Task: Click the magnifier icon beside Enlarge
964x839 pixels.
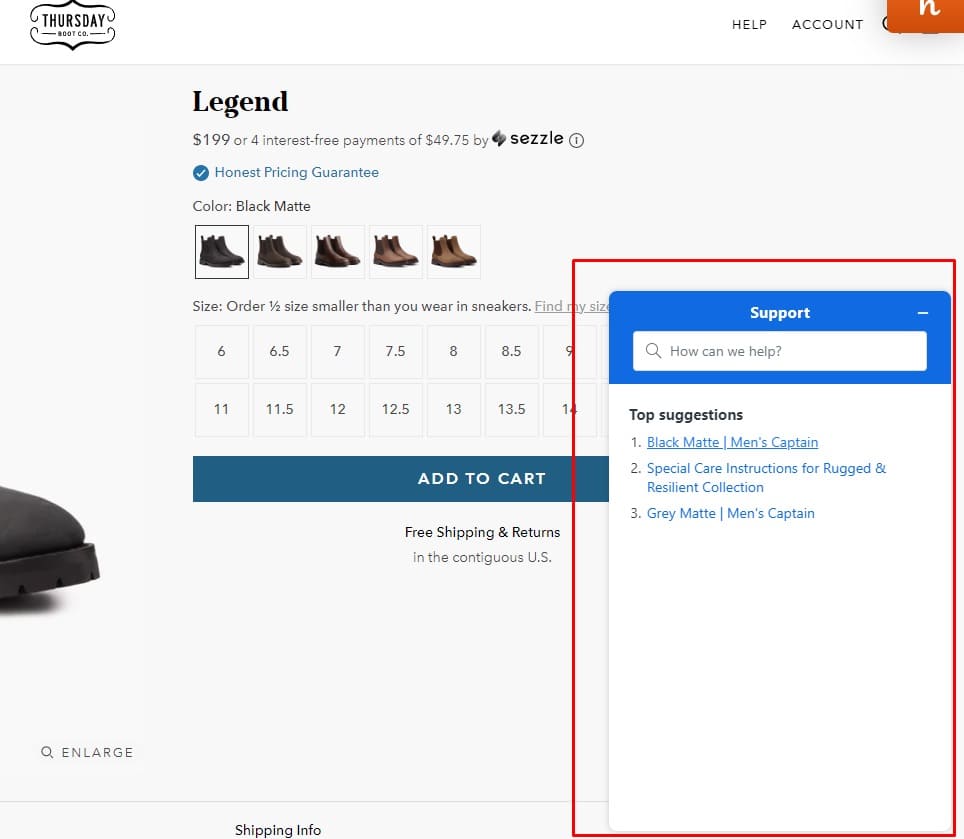Action: [47, 752]
